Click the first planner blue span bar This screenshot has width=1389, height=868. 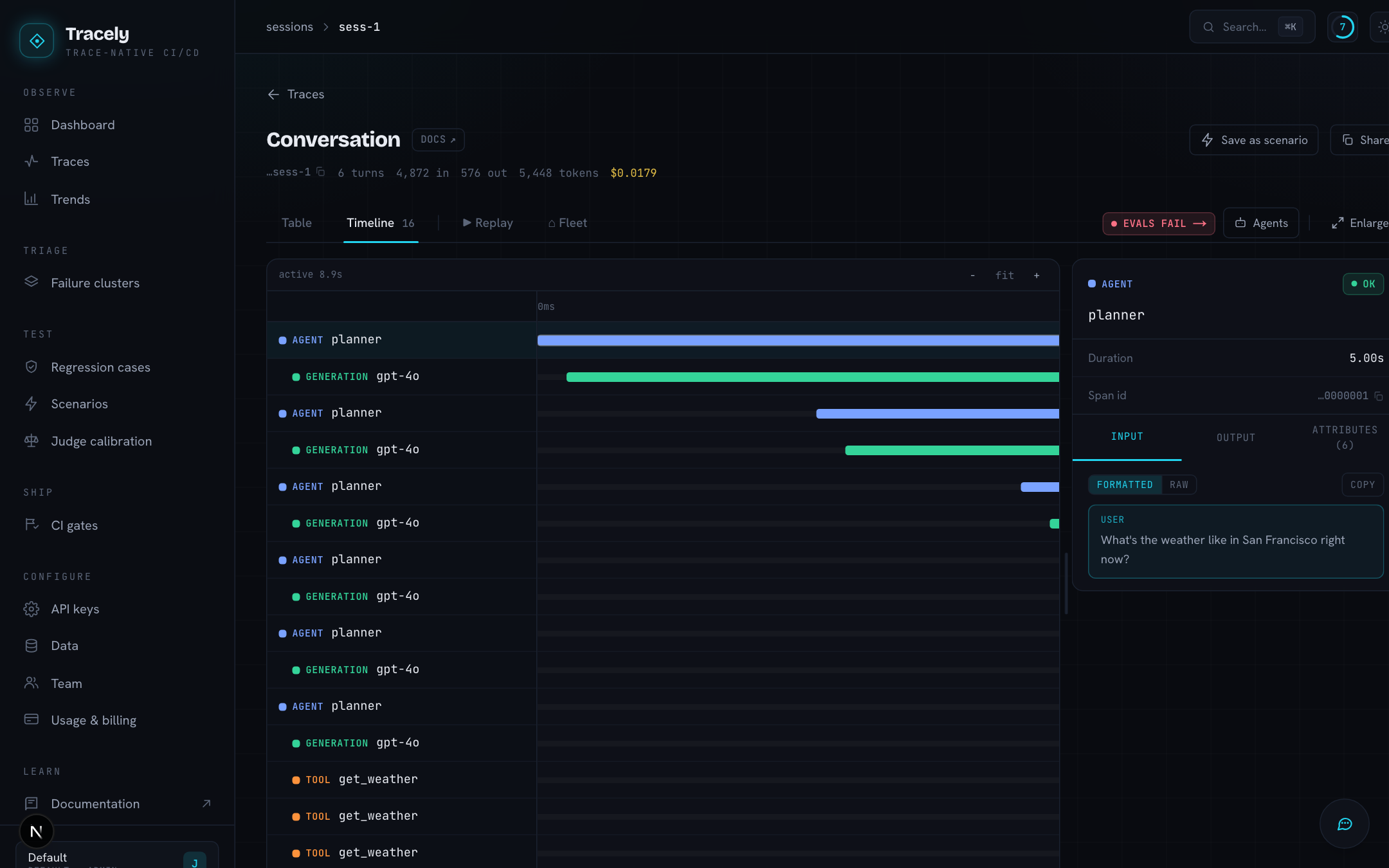coord(798,341)
